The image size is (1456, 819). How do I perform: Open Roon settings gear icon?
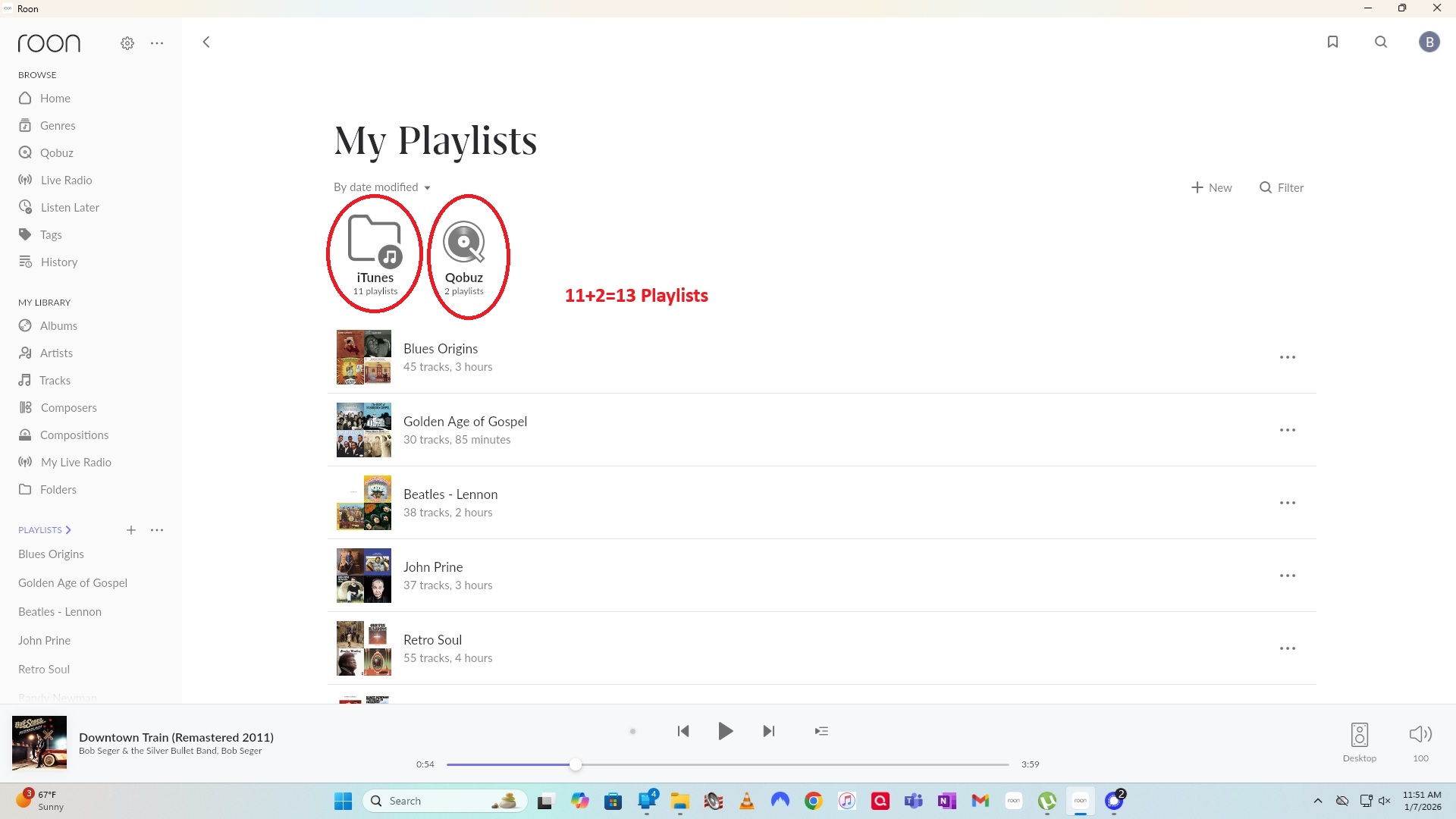click(127, 43)
